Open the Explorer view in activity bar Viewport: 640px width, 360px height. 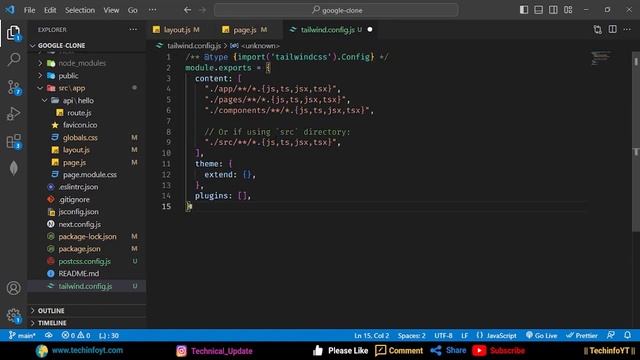tap(13, 33)
